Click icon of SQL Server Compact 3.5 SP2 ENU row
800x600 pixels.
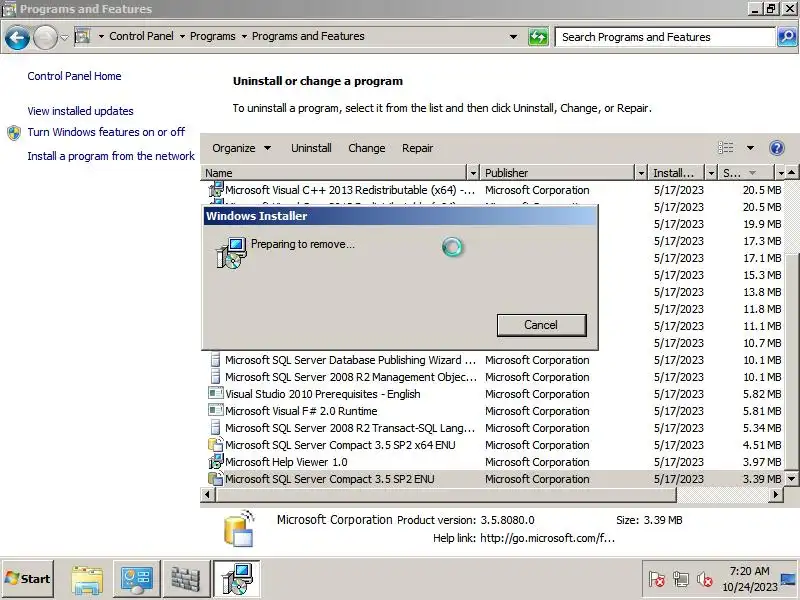216,479
